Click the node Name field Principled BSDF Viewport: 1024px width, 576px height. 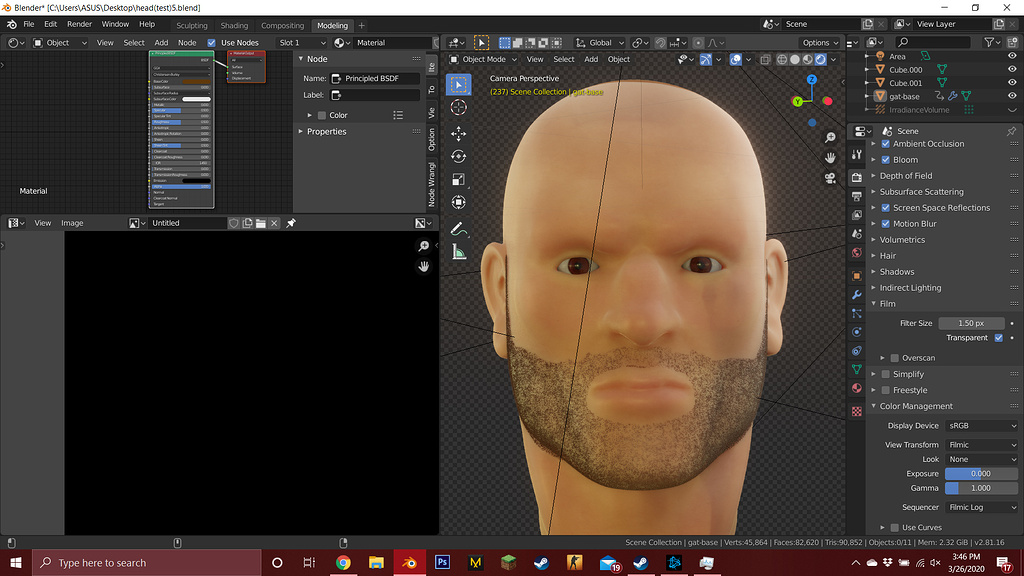coord(375,78)
